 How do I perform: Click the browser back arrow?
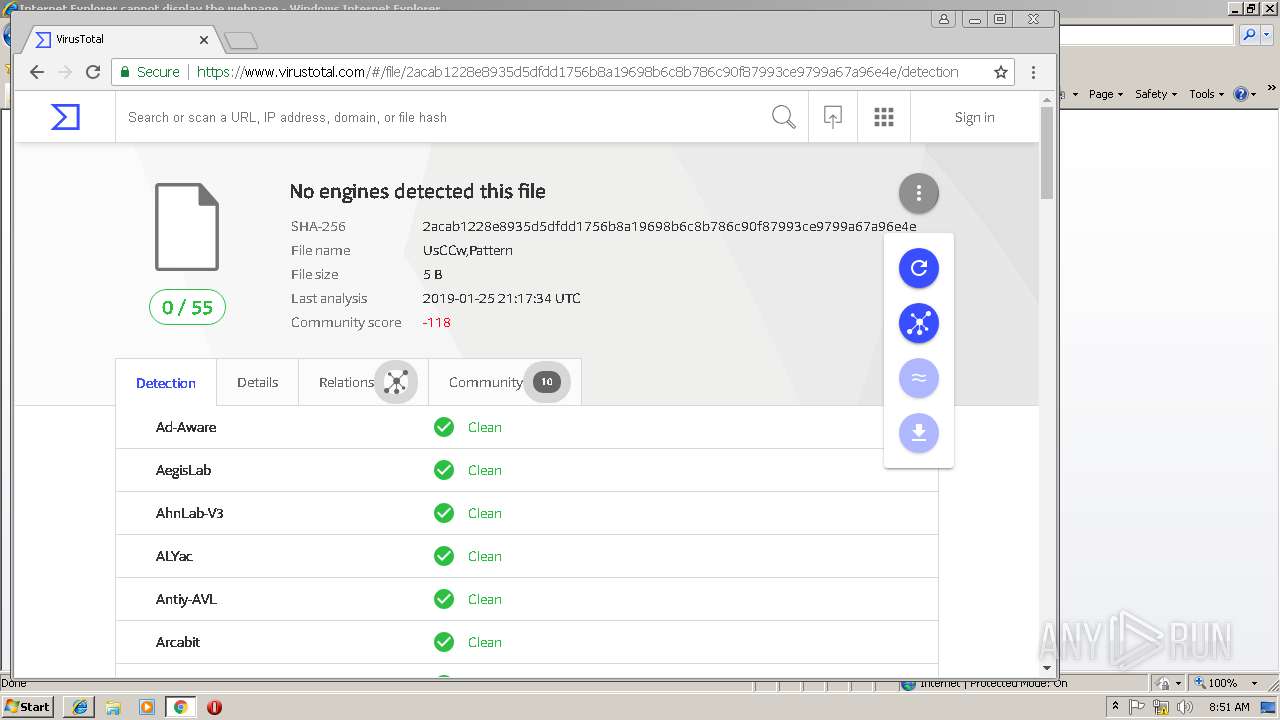coord(37,72)
